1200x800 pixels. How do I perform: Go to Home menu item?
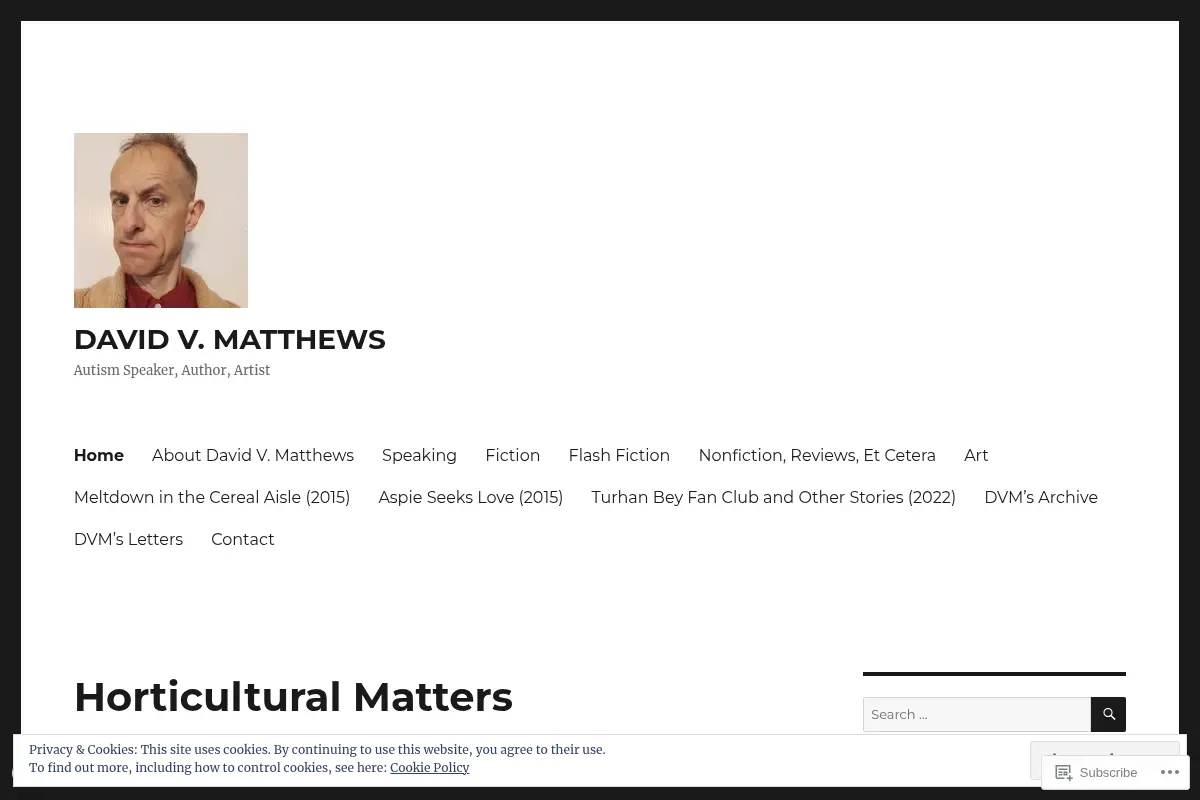(99, 455)
